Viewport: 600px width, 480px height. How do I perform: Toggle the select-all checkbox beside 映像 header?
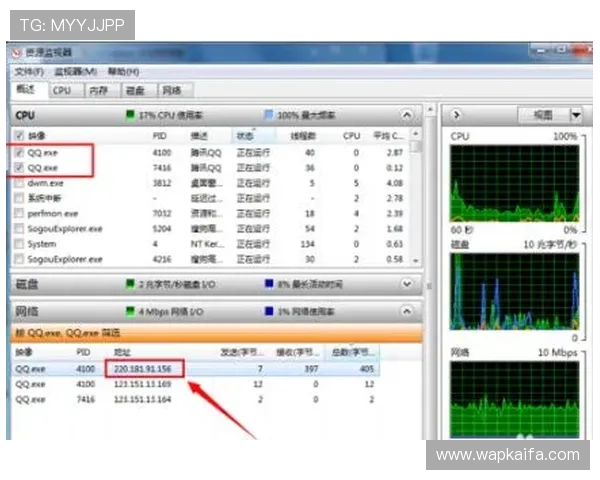click(19, 136)
